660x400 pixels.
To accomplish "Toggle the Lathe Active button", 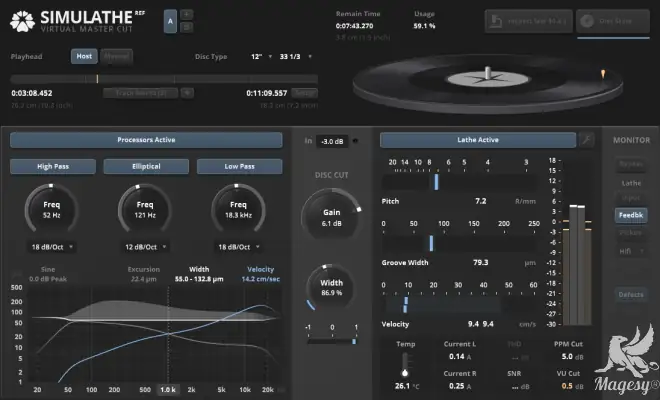I will click(478, 140).
